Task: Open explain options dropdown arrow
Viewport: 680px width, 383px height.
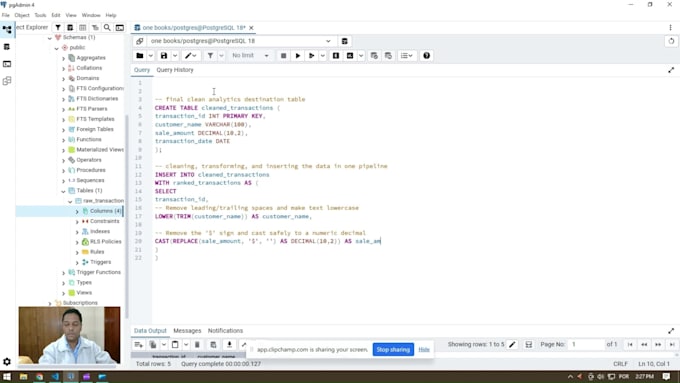Action: 361,56
